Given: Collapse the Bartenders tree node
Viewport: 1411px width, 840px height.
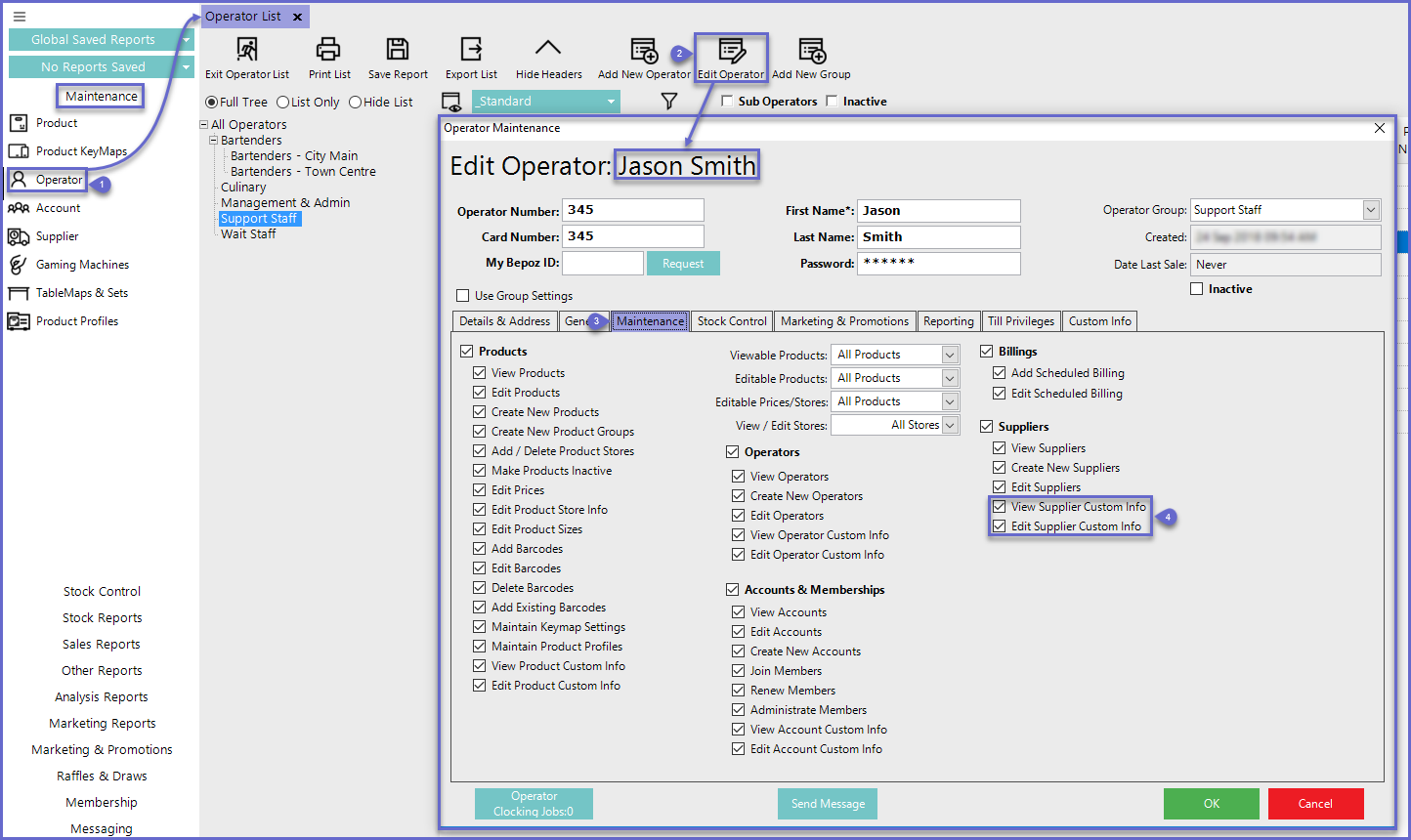Looking at the screenshot, I should [x=214, y=141].
